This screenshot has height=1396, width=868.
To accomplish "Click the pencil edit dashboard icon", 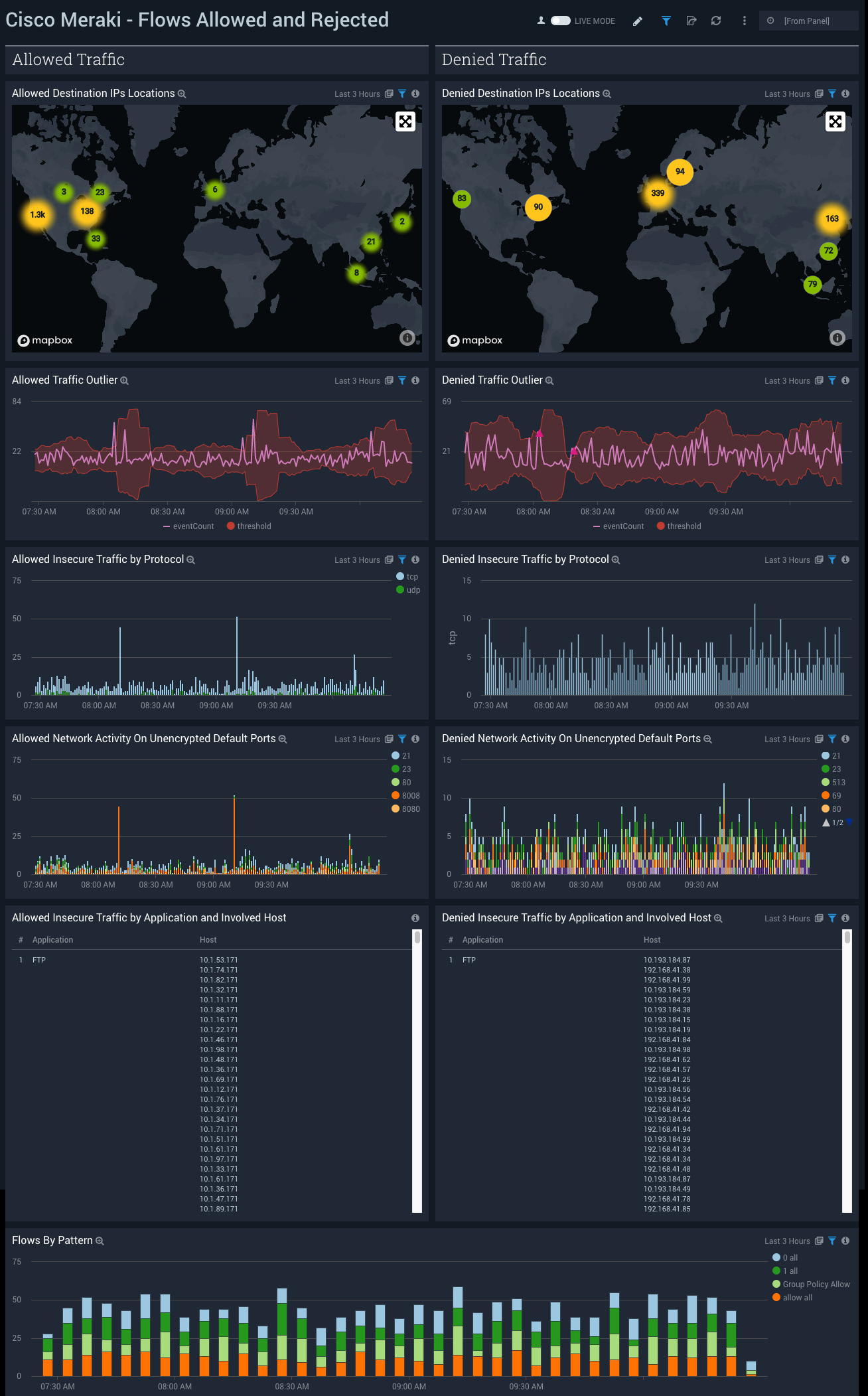I will (638, 21).
